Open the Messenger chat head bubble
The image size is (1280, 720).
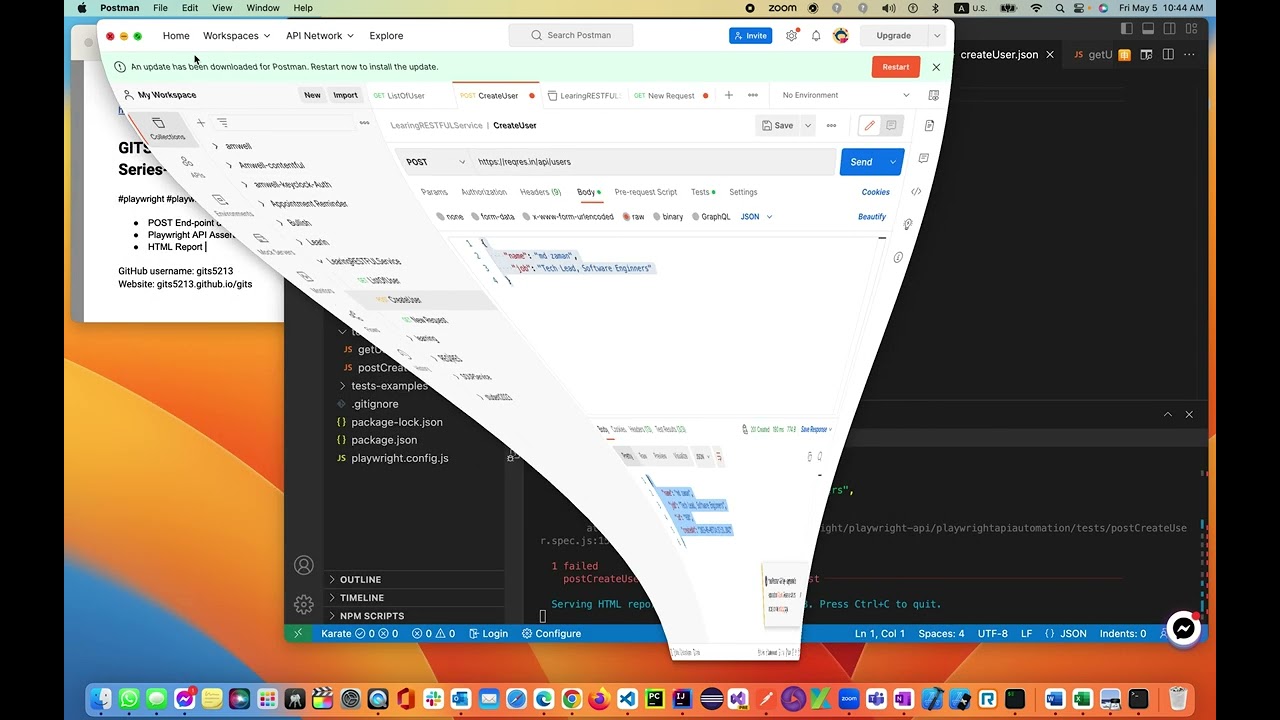tap(1184, 628)
